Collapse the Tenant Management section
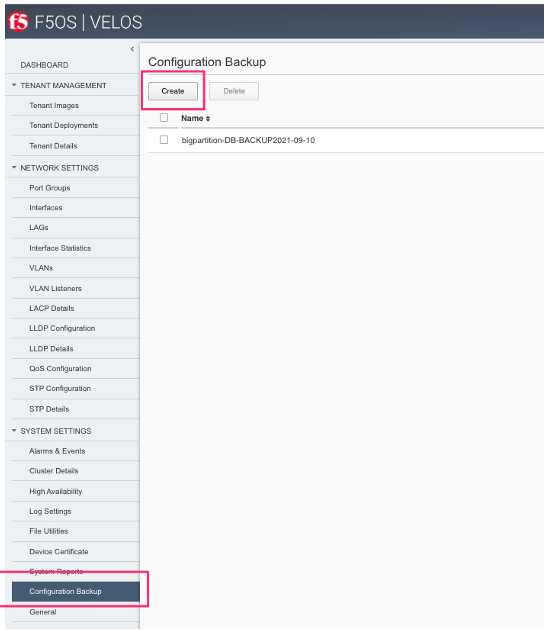The height and width of the screenshot is (630, 547). [14, 85]
